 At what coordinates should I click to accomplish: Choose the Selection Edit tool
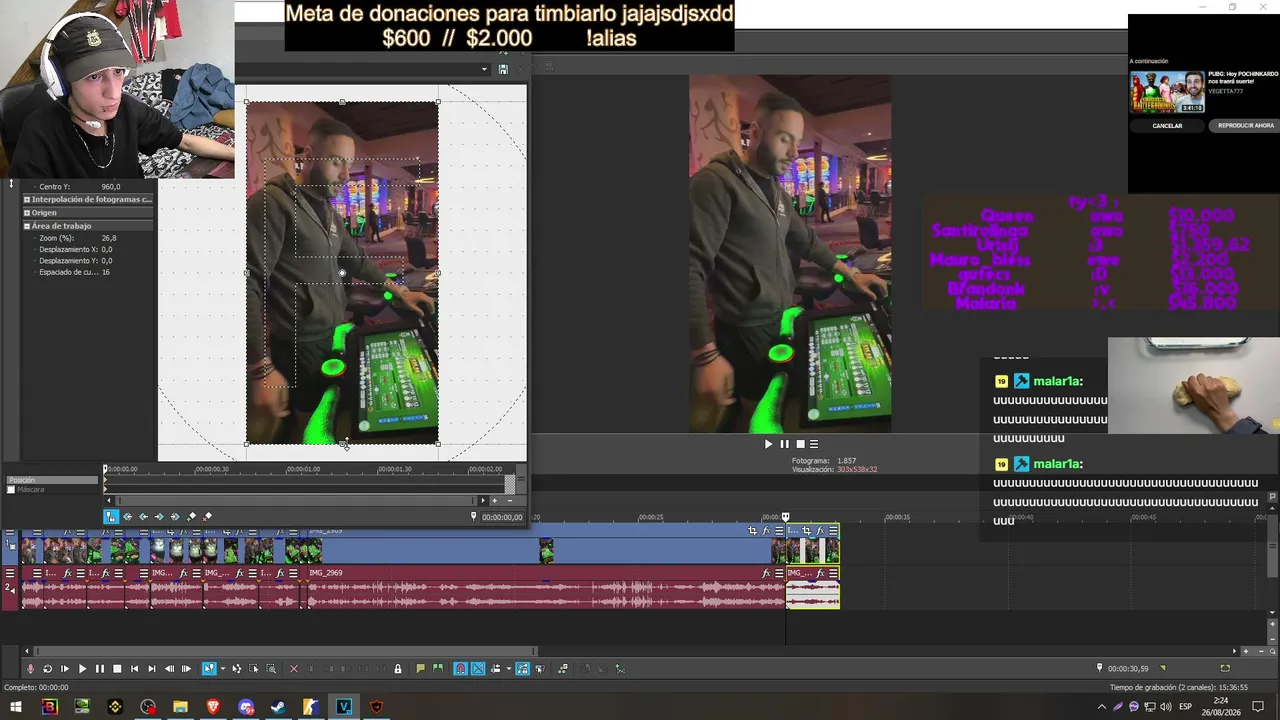point(254,669)
